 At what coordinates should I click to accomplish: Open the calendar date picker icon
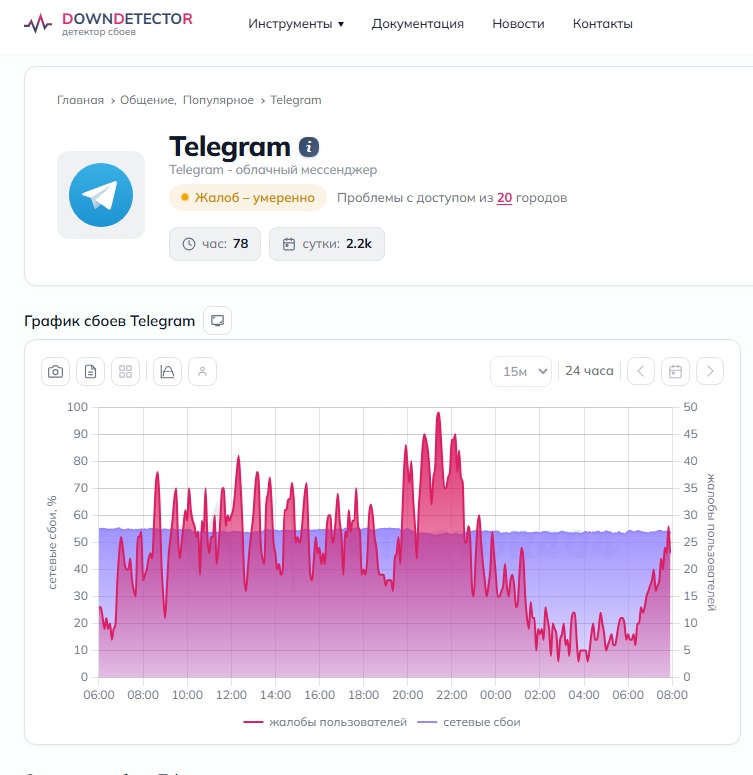click(675, 371)
